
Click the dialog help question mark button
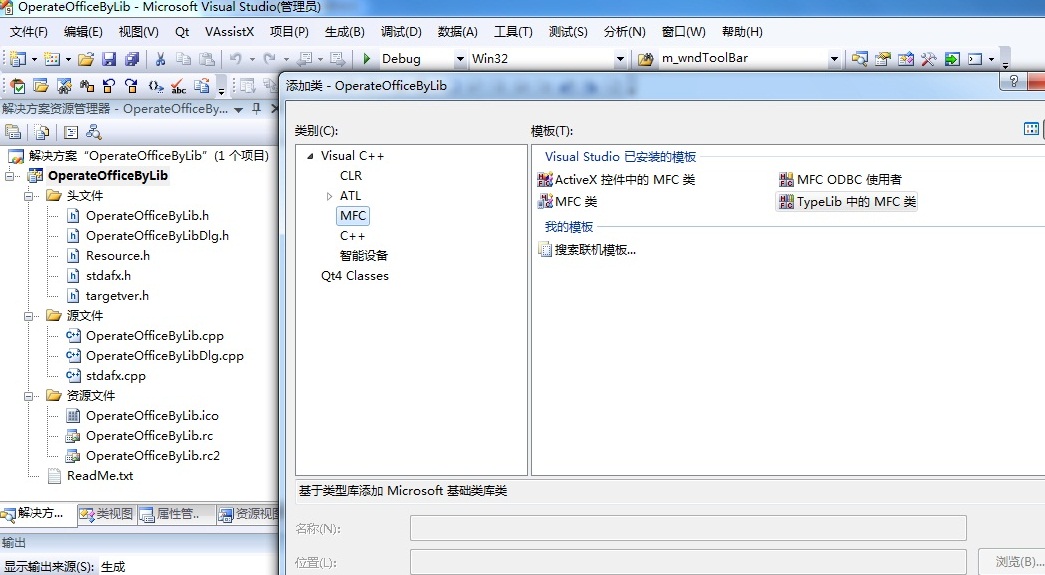[1014, 81]
